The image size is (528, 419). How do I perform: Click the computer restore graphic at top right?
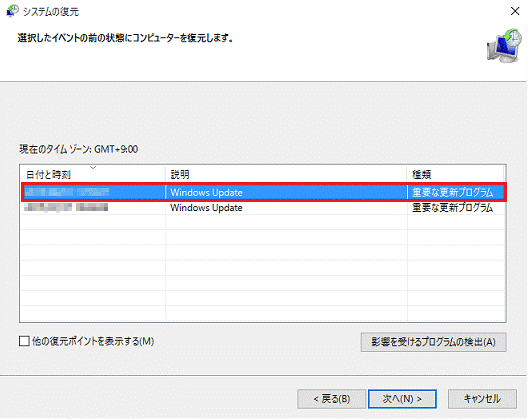(504, 45)
